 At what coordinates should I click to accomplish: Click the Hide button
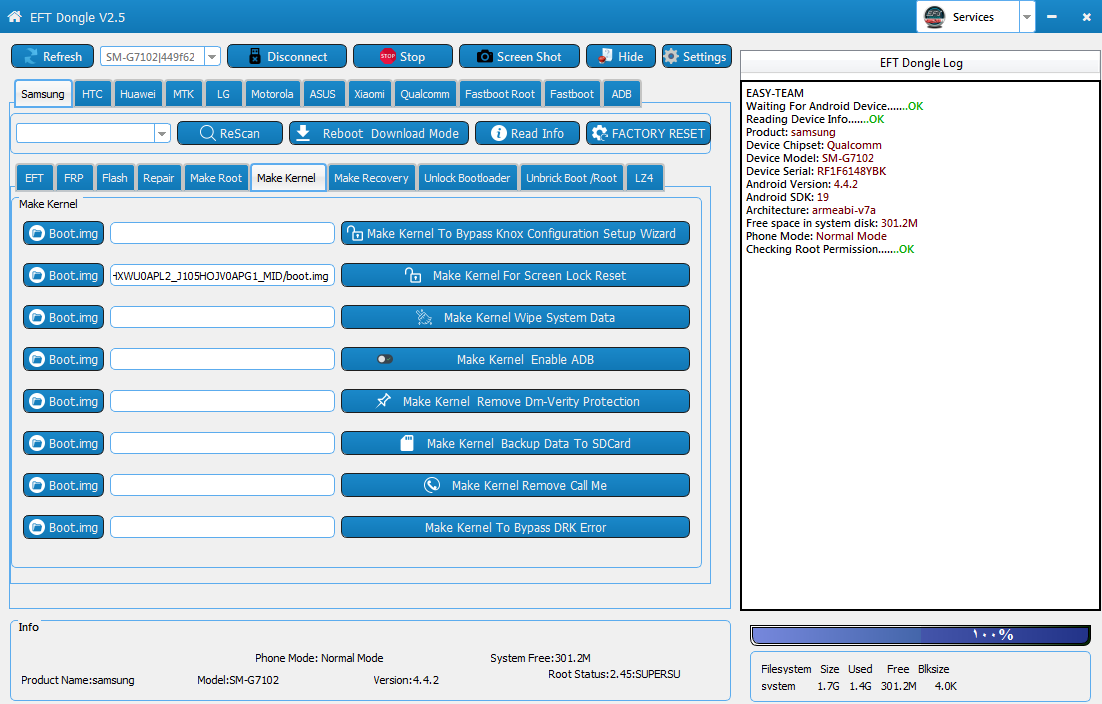pyautogui.click(x=621, y=56)
